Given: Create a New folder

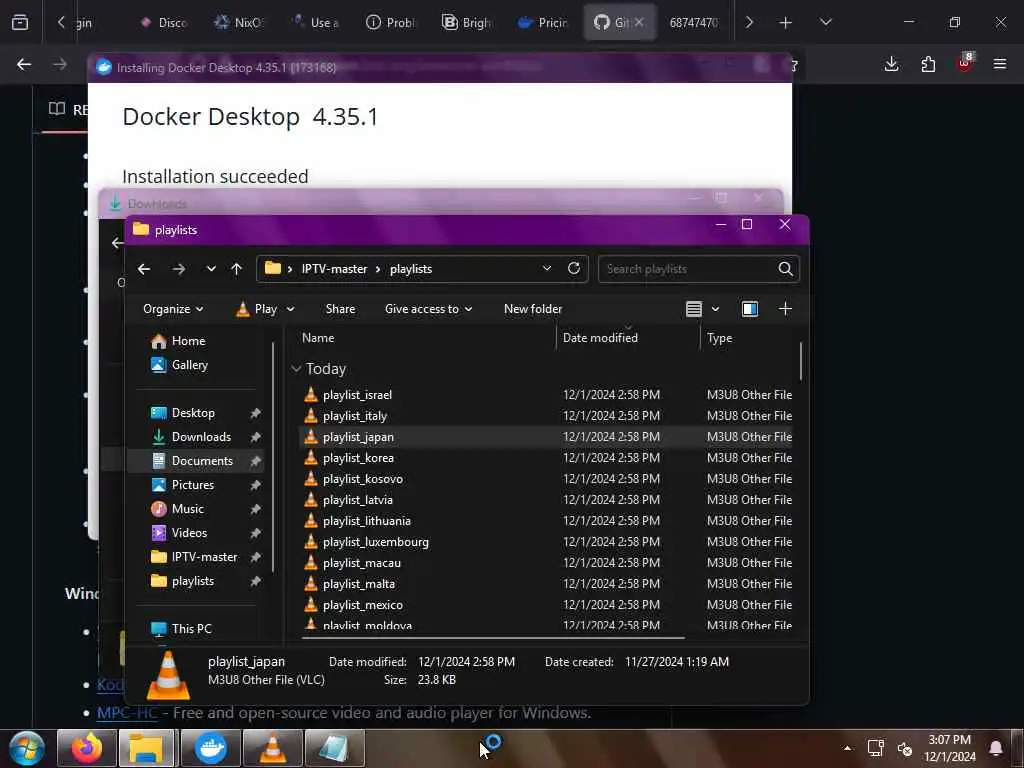Looking at the screenshot, I should pyautogui.click(x=533, y=309).
